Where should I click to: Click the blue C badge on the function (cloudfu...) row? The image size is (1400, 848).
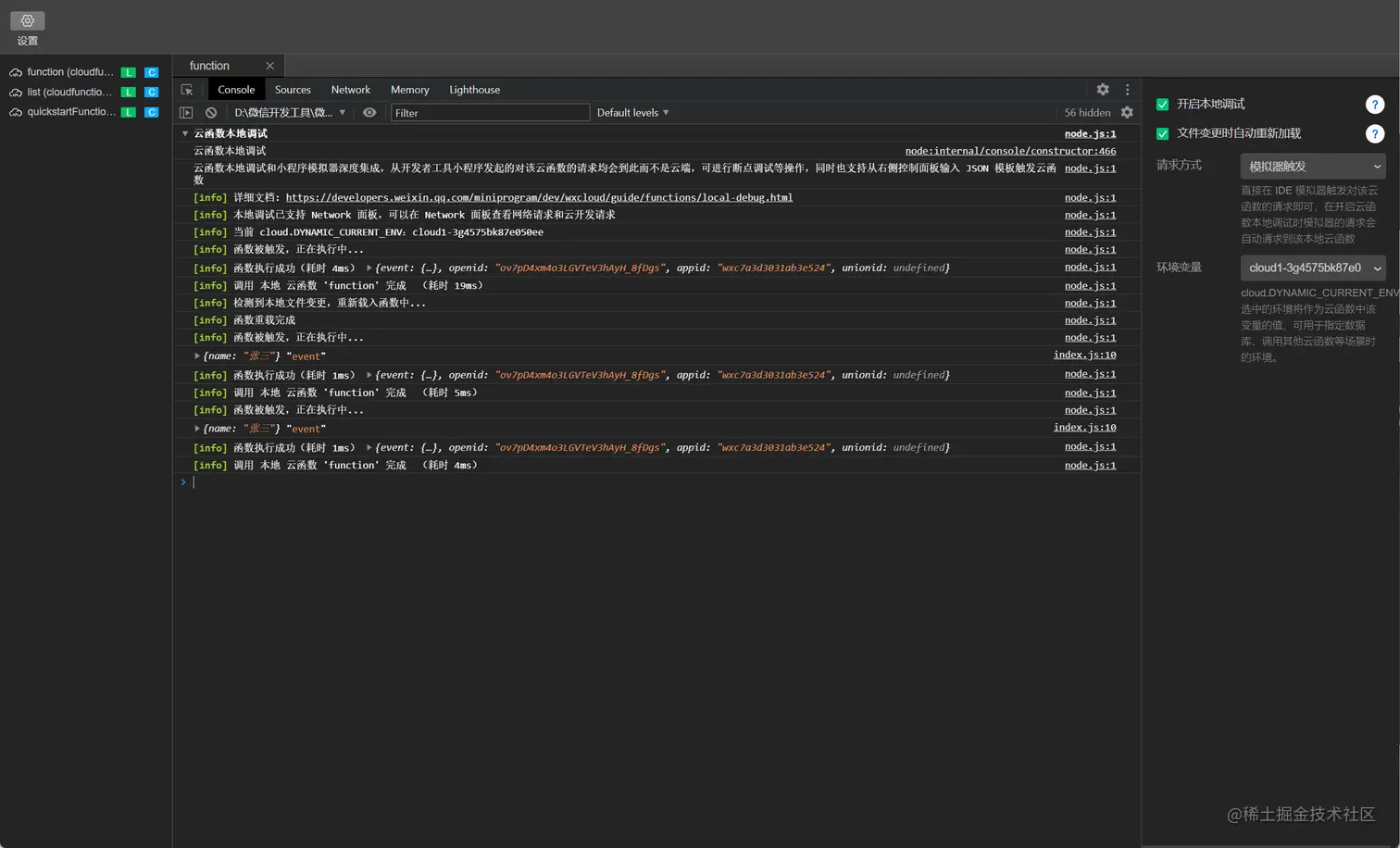click(152, 72)
